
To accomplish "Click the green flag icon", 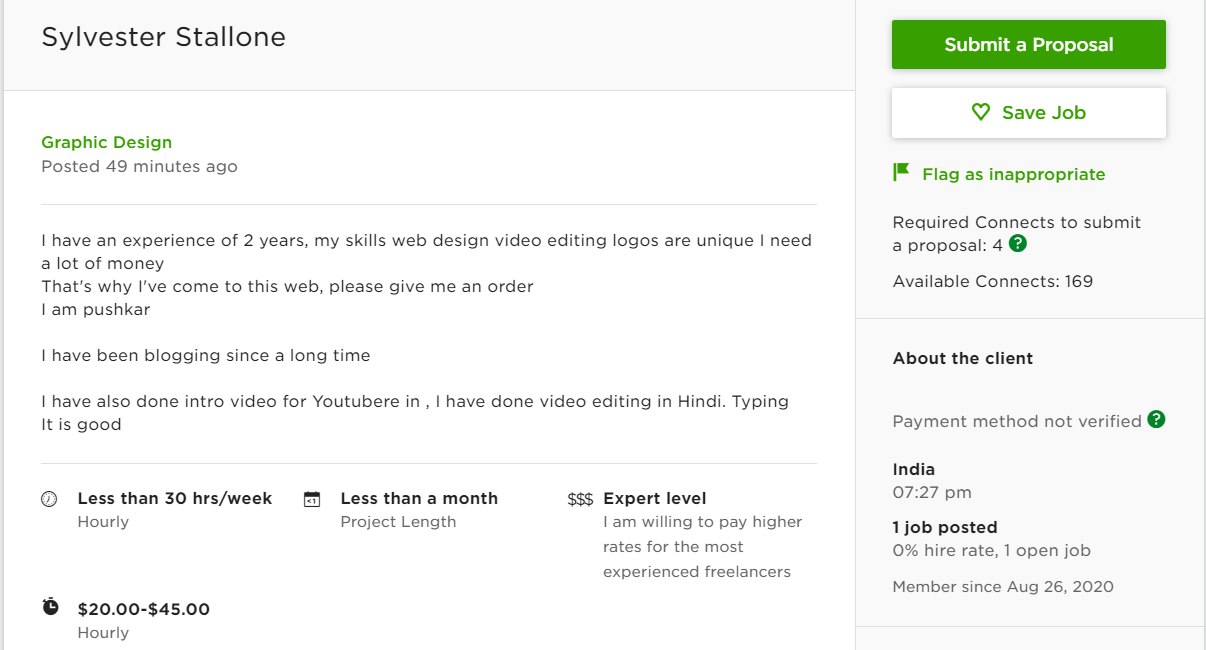I will [901, 173].
